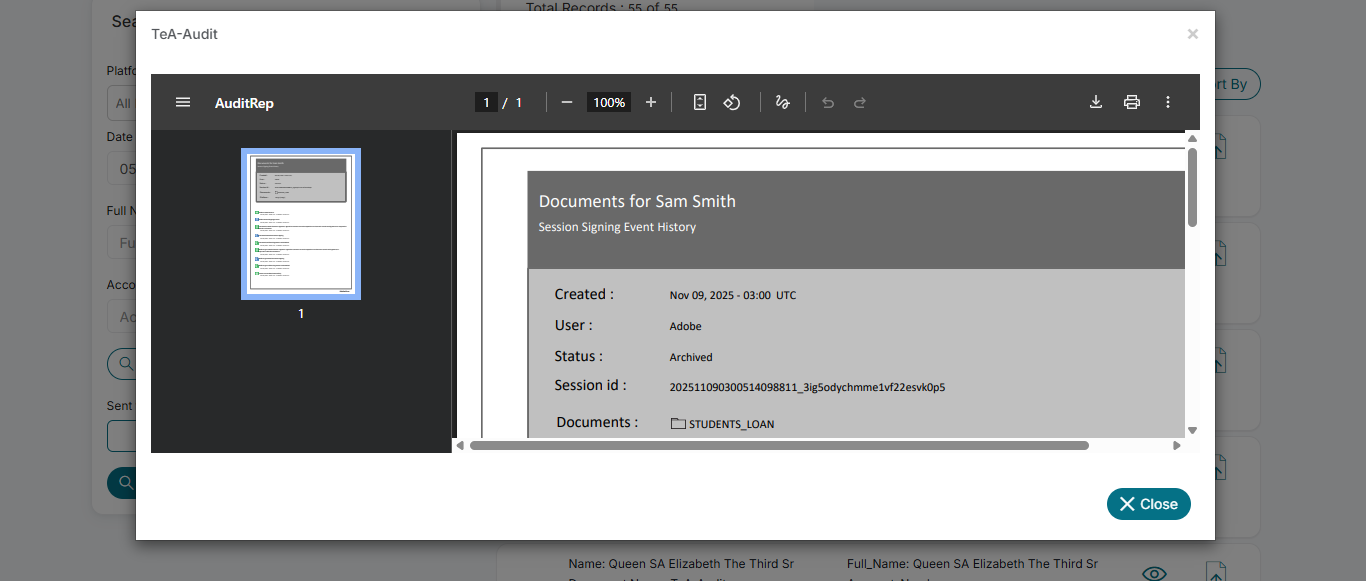Print the audit report

[1132, 102]
